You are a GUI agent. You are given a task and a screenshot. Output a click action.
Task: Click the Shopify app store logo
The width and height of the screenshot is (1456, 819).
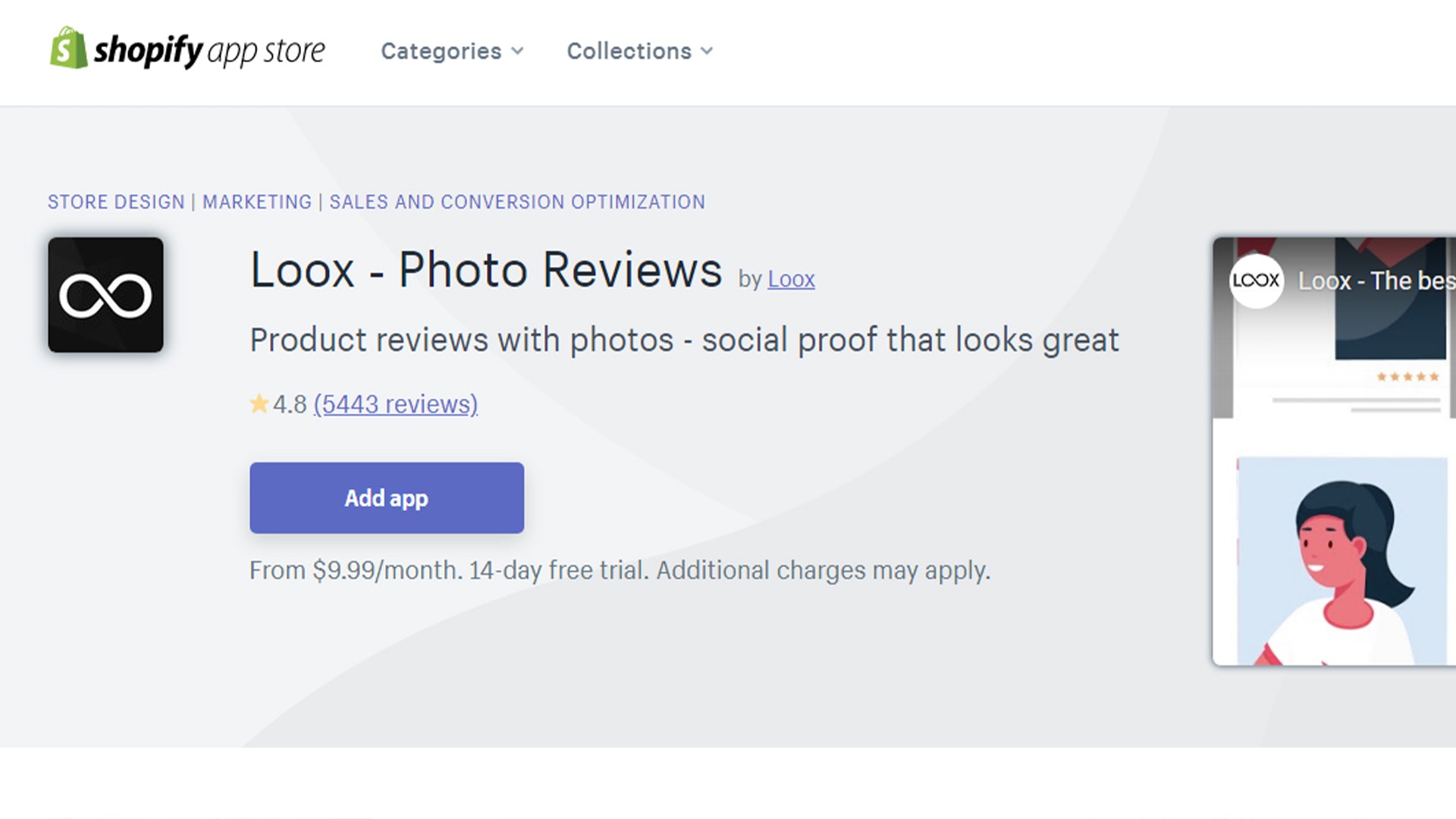pyautogui.click(x=187, y=49)
